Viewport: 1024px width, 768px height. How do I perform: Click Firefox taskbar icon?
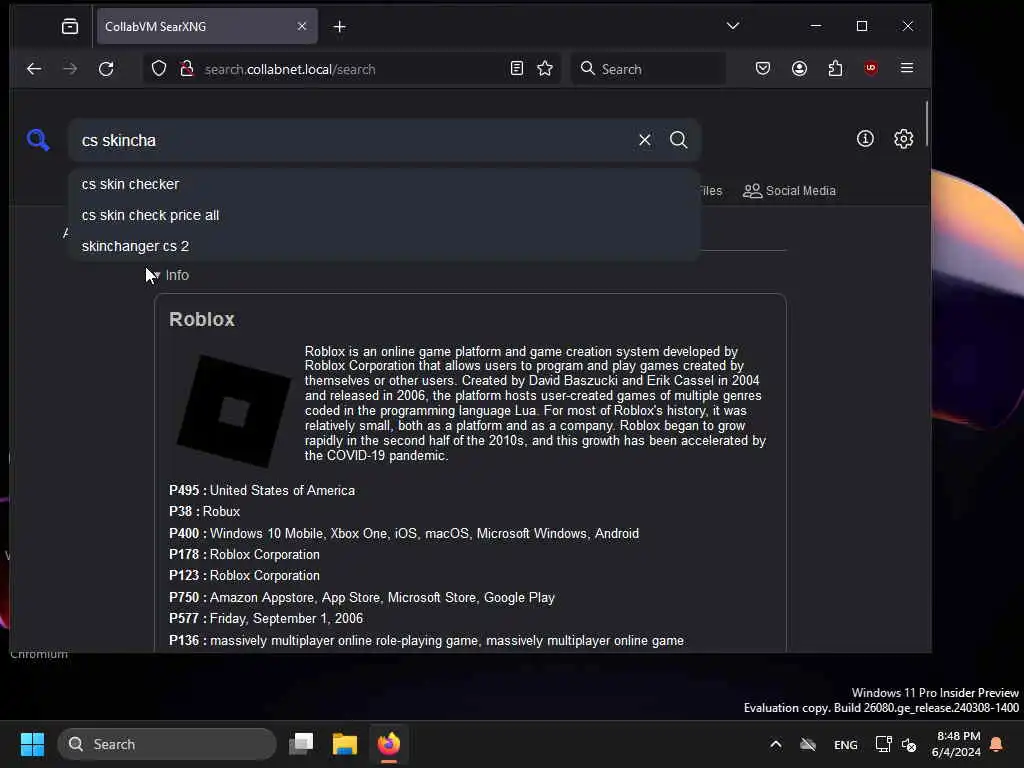click(x=389, y=744)
